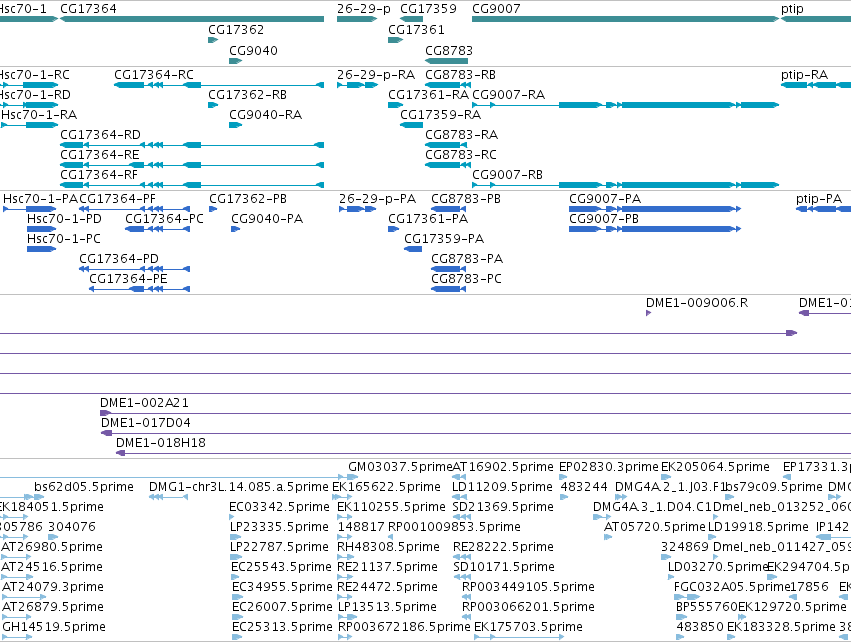Click transcript label CG17361-RA
The height and width of the screenshot is (642, 851).
[428, 94]
